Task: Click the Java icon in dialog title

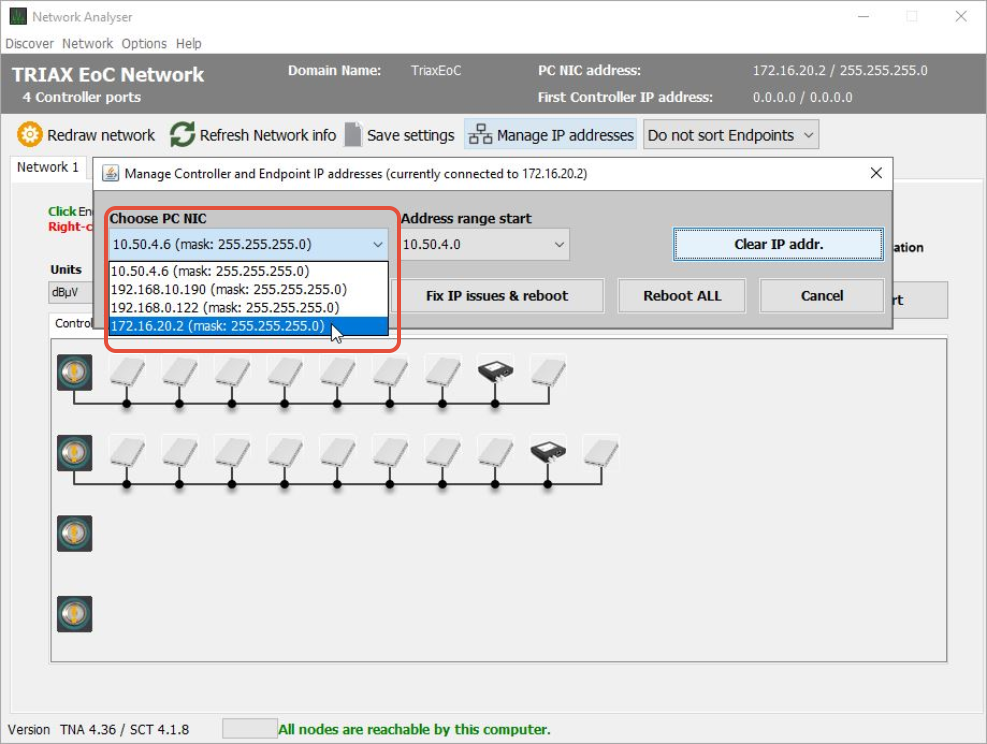Action: (x=110, y=173)
